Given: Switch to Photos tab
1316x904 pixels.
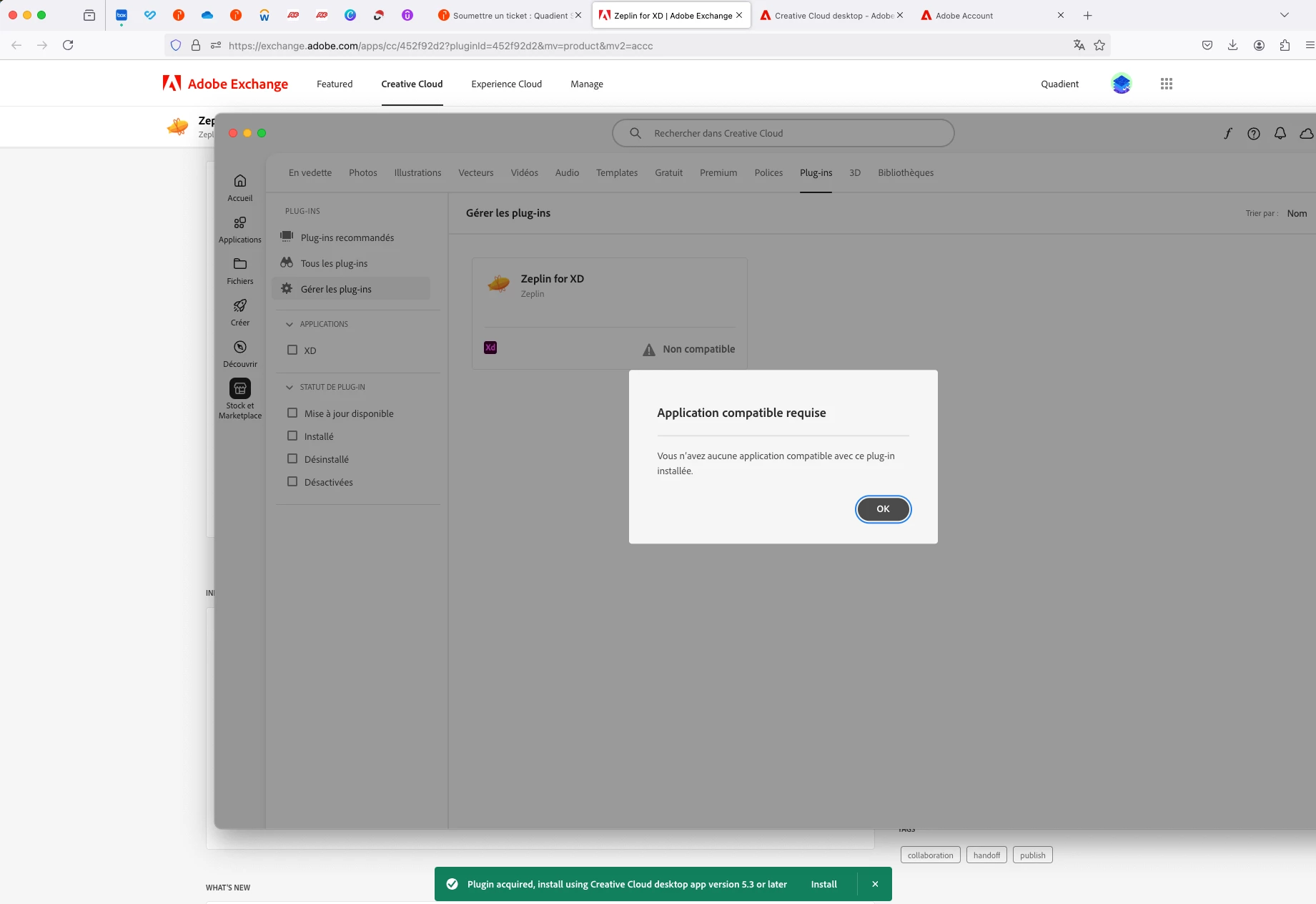Looking at the screenshot, I should coord(363,172).
